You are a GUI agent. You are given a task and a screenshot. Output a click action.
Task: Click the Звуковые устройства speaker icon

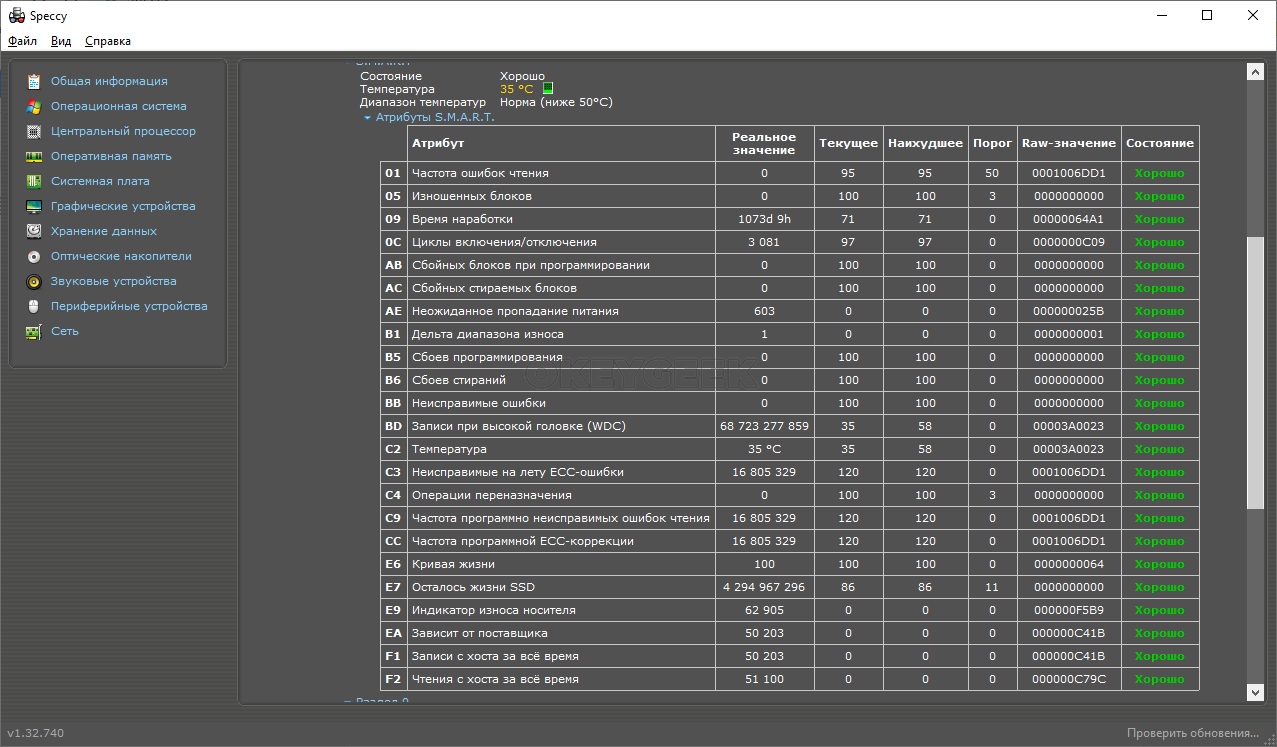(34, 281)
